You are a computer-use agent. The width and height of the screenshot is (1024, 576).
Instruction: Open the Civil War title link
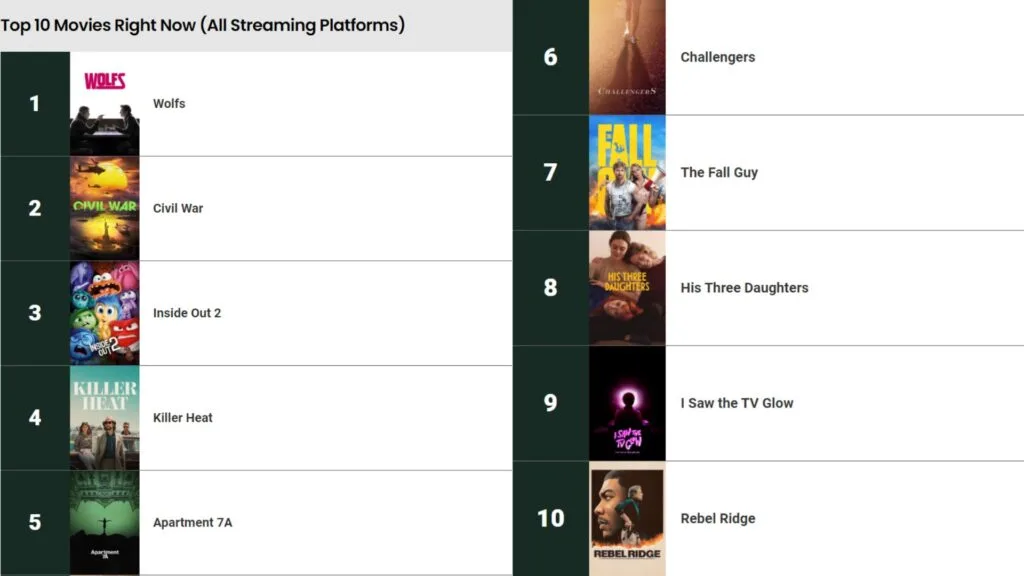tap(178, 208)
